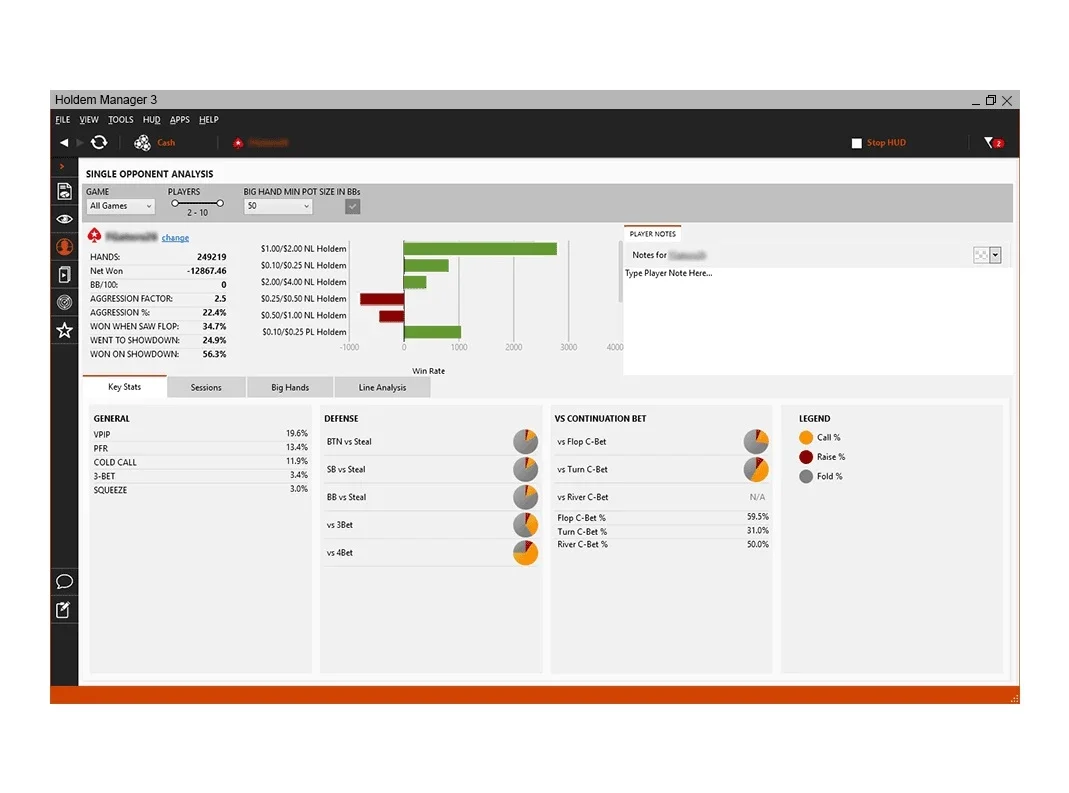Screen dimensions: 1069x793
Task: Click the dark red Raise % legend dot
Action: 806,457
